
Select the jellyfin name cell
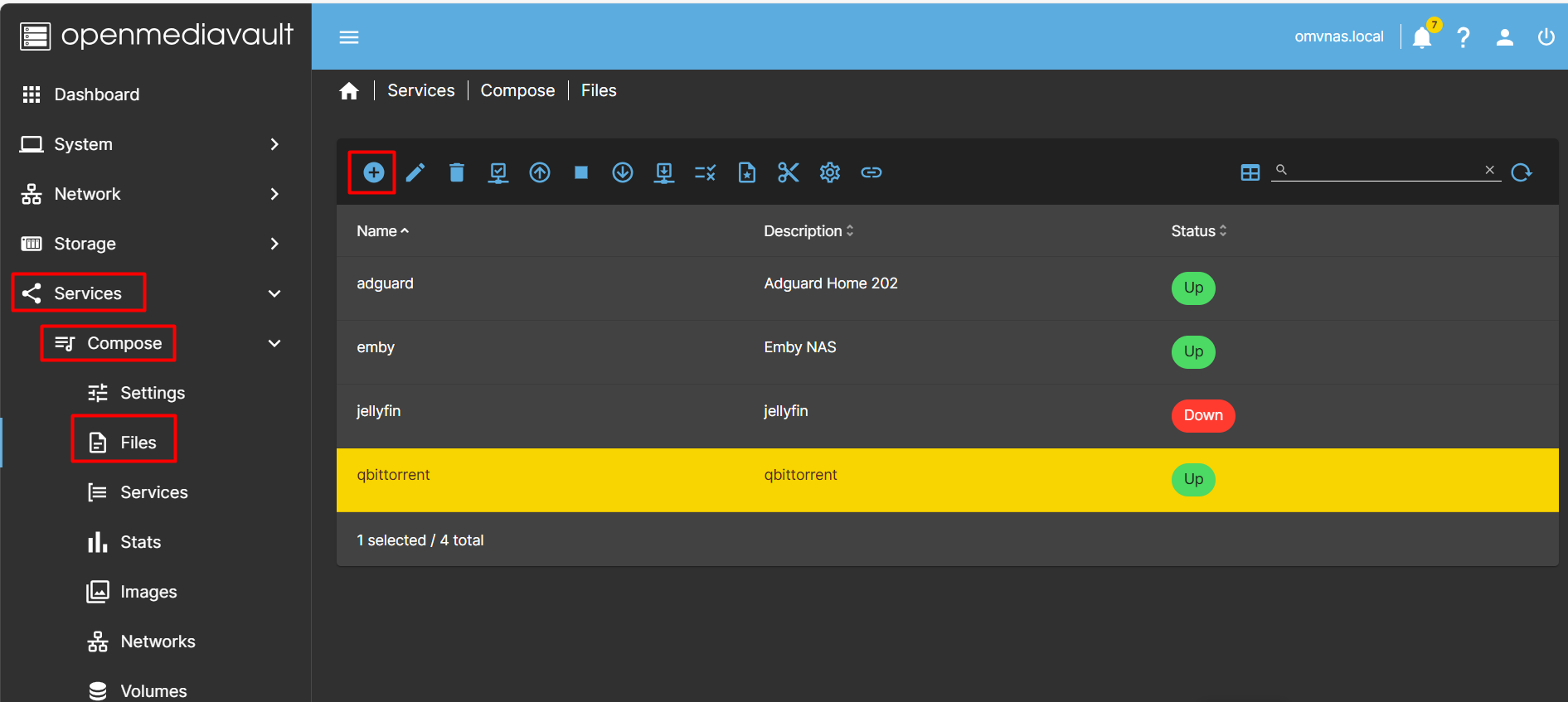click(379, 411)
